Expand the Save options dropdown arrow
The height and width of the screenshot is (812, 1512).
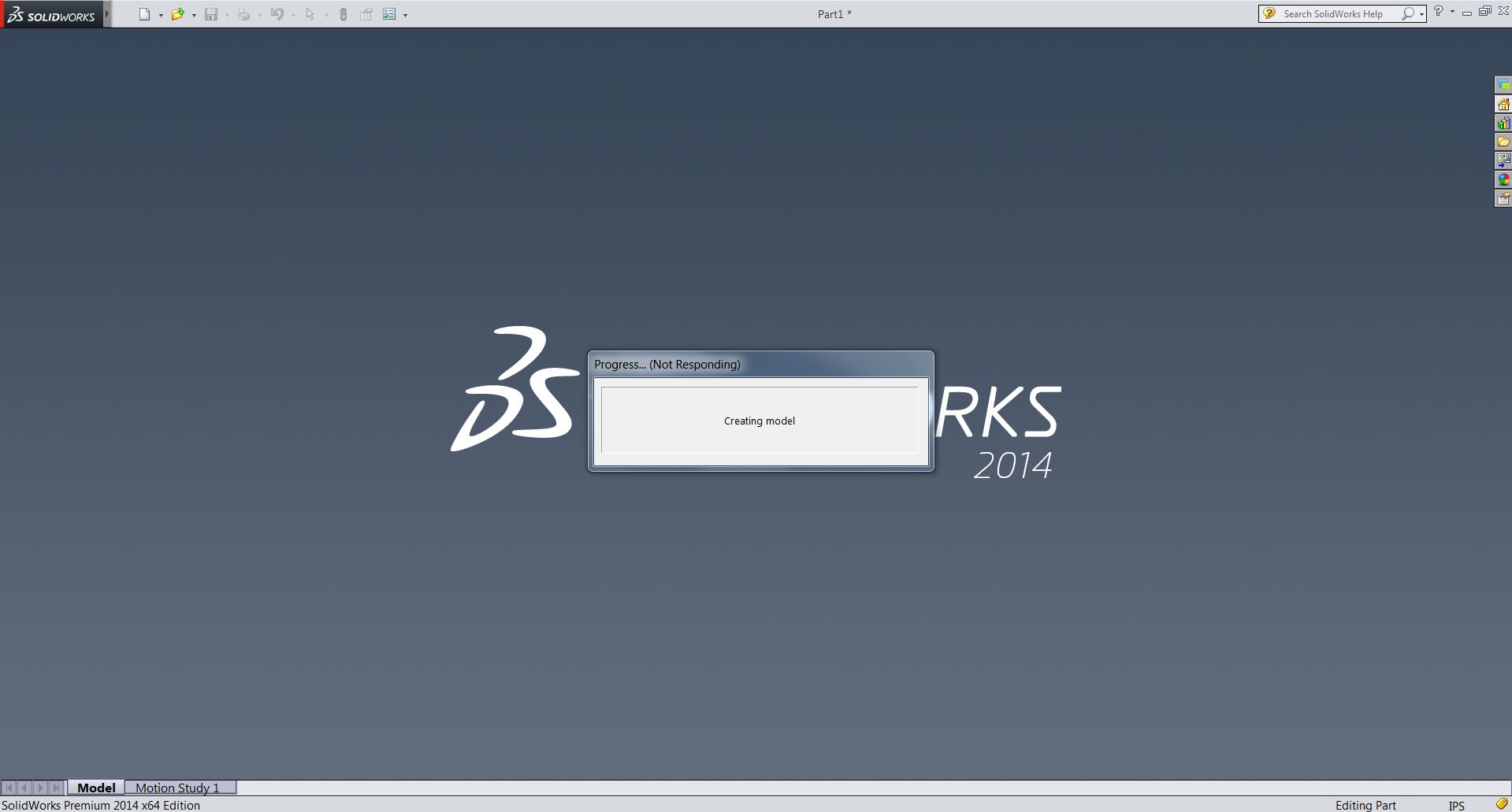226,14
